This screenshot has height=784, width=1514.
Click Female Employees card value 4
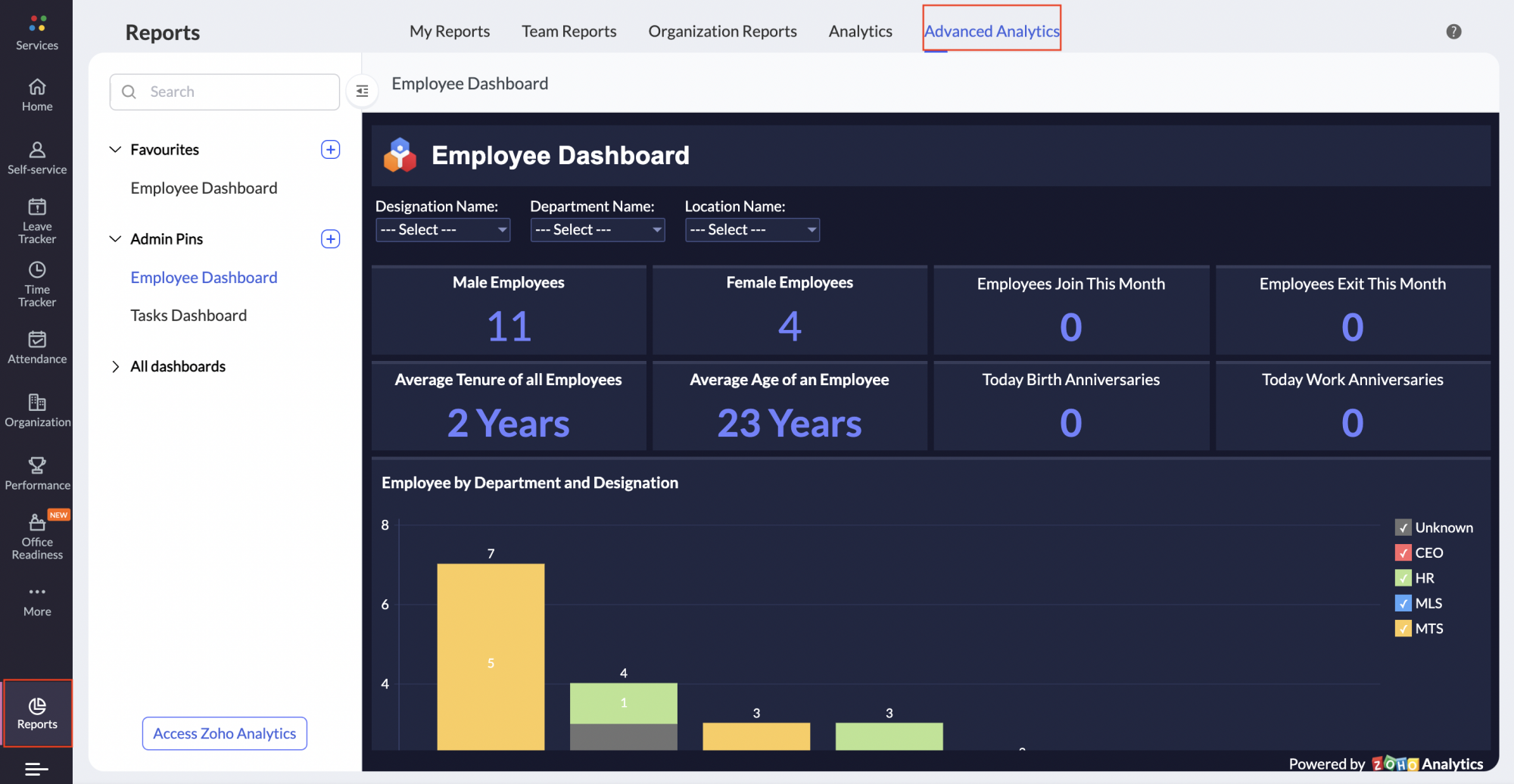pyautogui.click(x=790, y=327)
